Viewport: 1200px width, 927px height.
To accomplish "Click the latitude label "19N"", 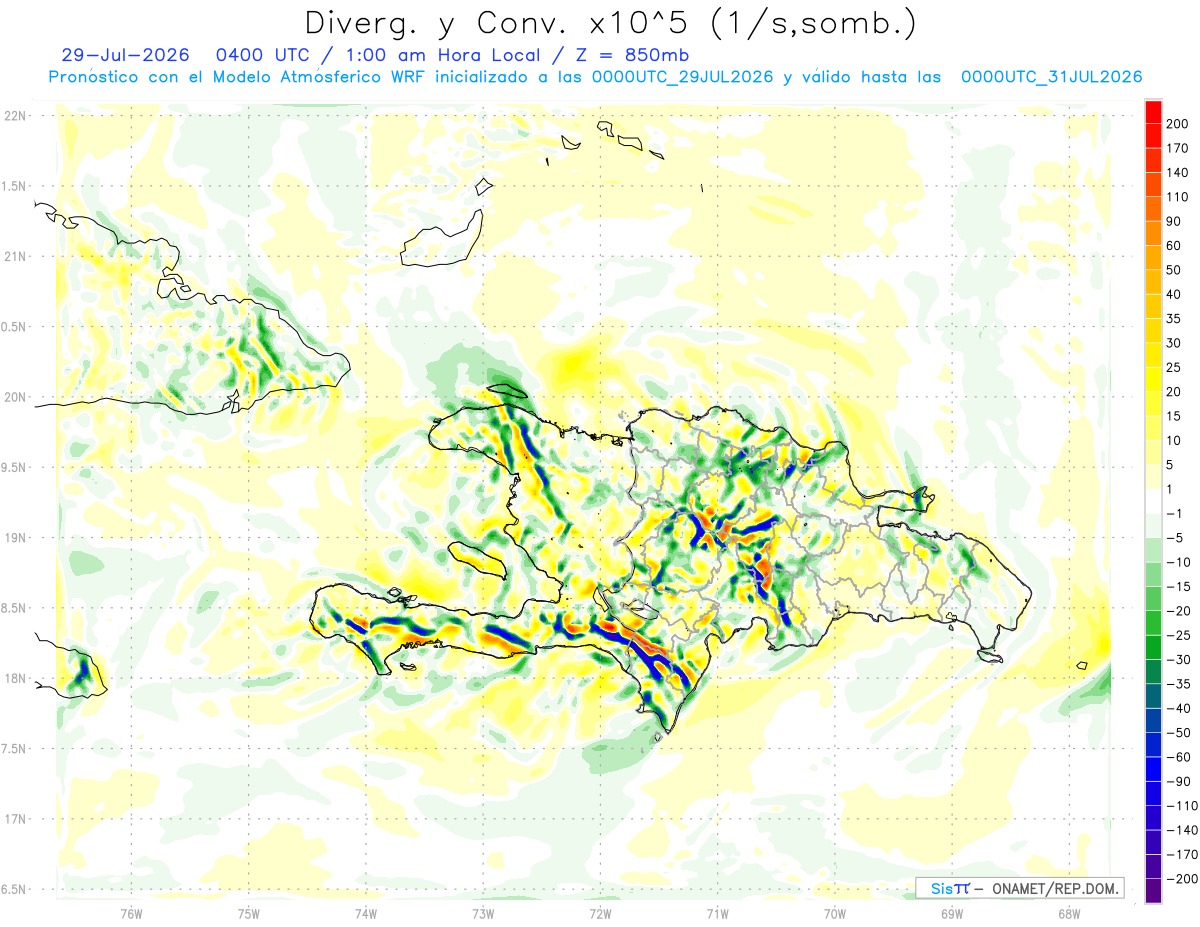I will coord(15,537).
